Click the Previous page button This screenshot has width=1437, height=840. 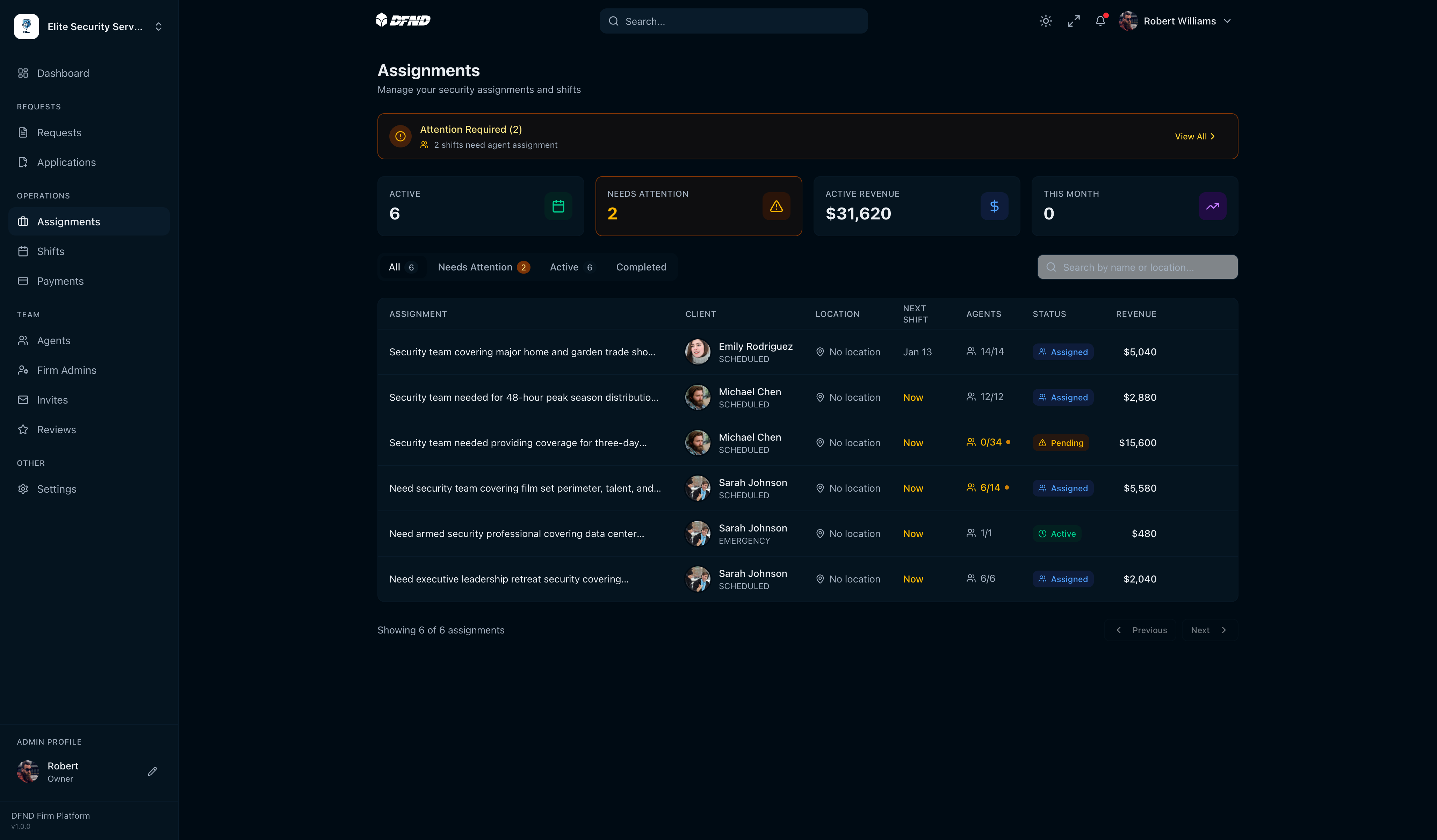coord(1141,630)
